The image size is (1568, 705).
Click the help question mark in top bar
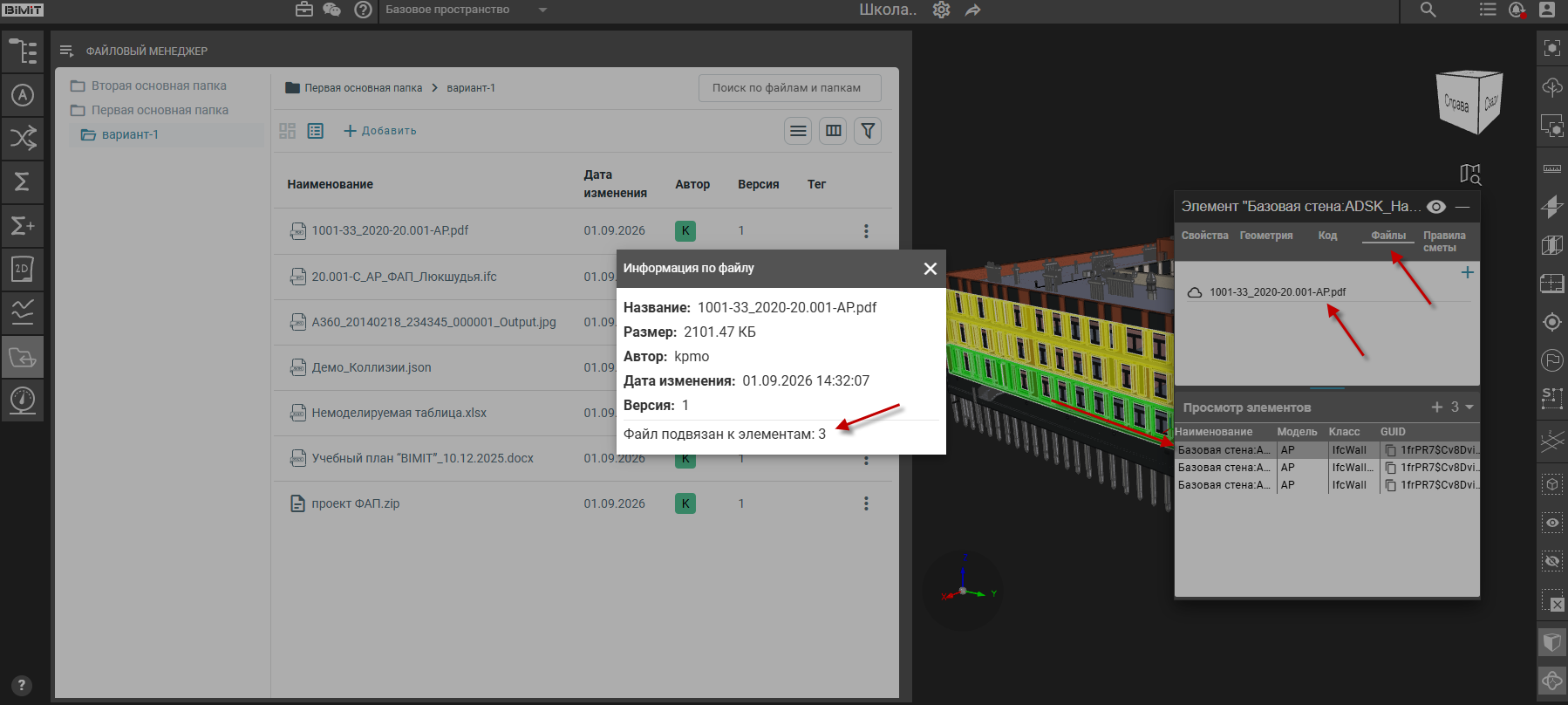(x=363, y=10)
